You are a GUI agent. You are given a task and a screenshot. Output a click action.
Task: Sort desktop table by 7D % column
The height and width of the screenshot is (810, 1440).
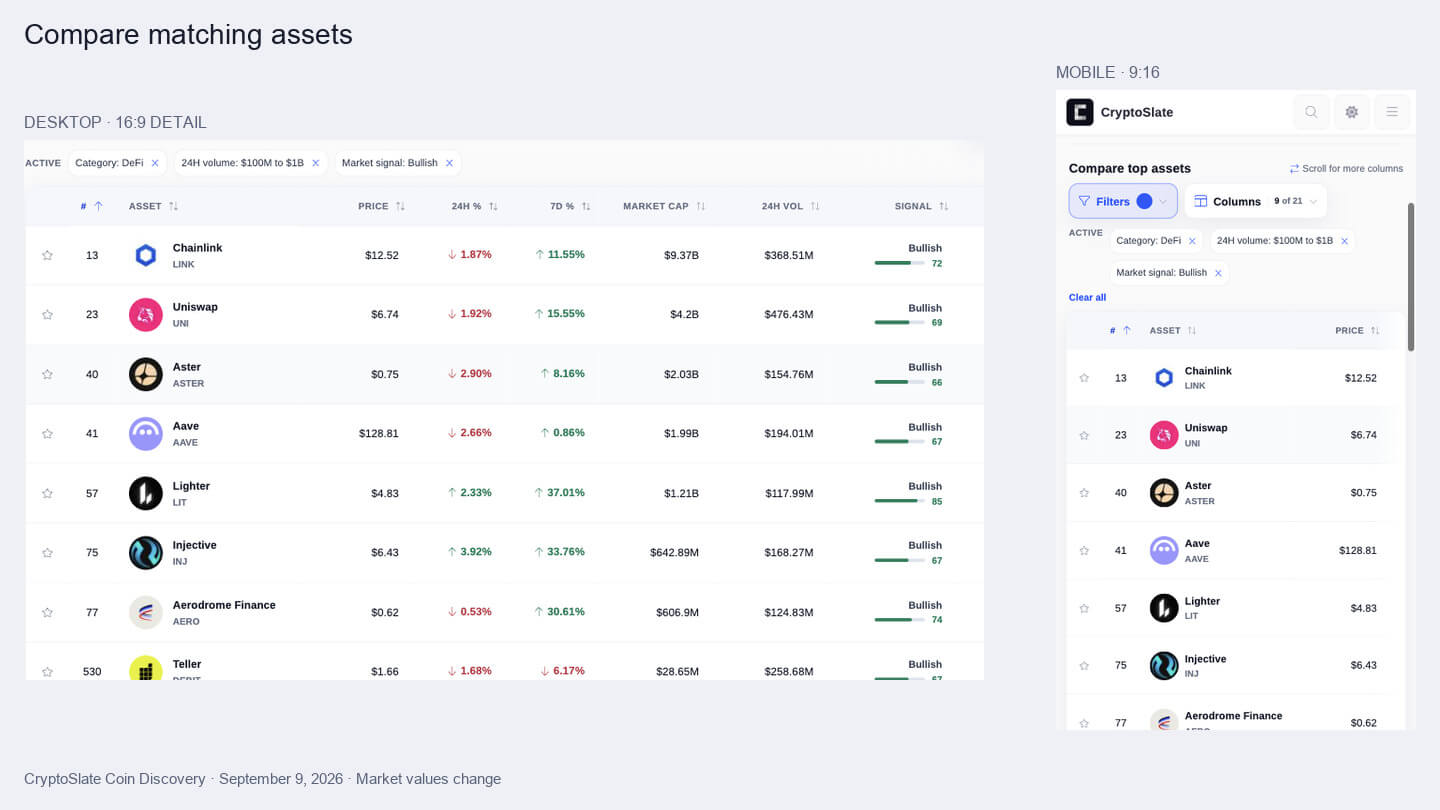point(570,206)
